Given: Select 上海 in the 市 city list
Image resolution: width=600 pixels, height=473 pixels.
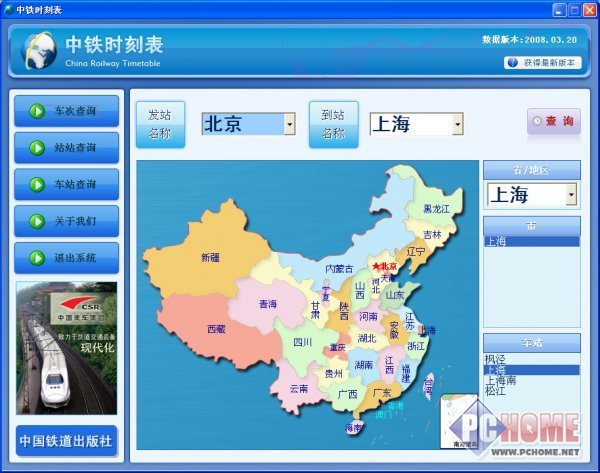Looking at the screenshot, I should click(532, 241).
